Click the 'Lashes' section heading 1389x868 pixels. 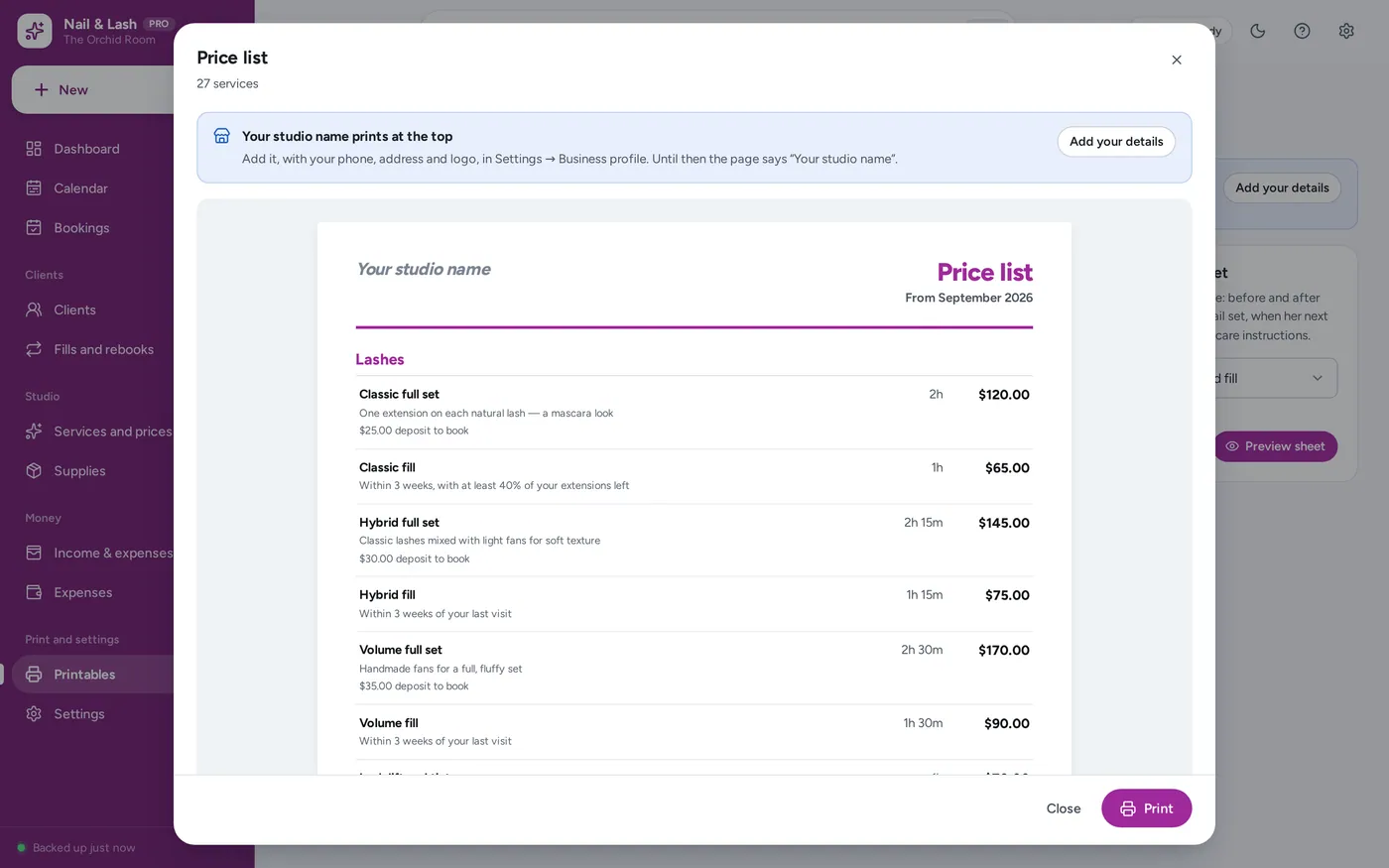(380, 359)
